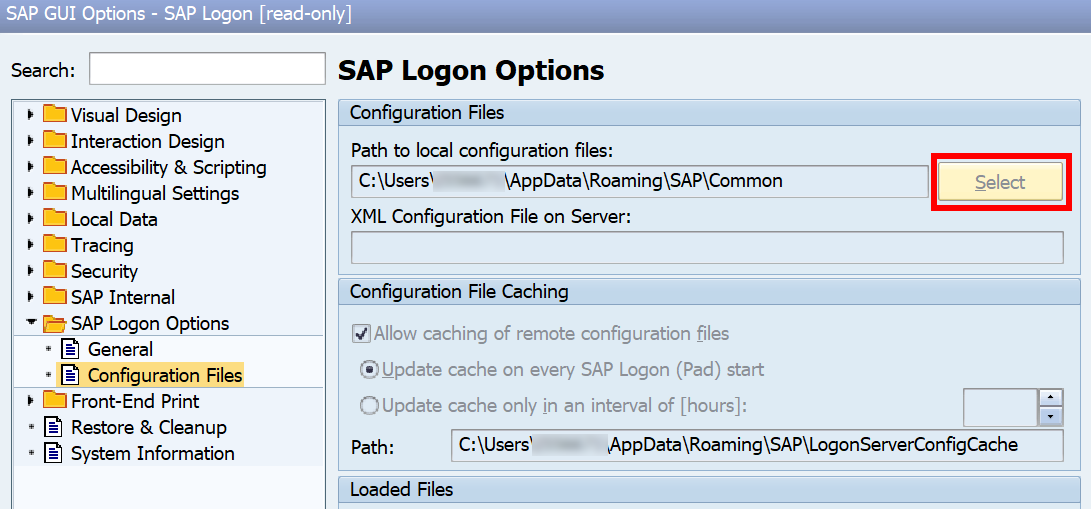Expand the Interaction Design node
Viewport: 1091px width, 509px height.
point(30,140)
